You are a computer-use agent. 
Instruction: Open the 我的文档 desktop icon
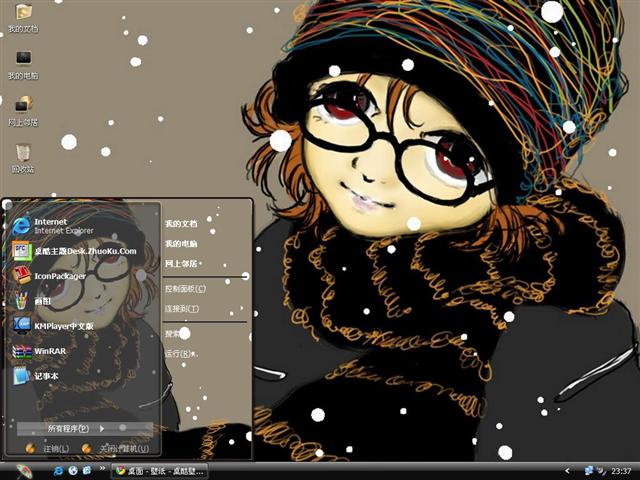click(23, 18)
